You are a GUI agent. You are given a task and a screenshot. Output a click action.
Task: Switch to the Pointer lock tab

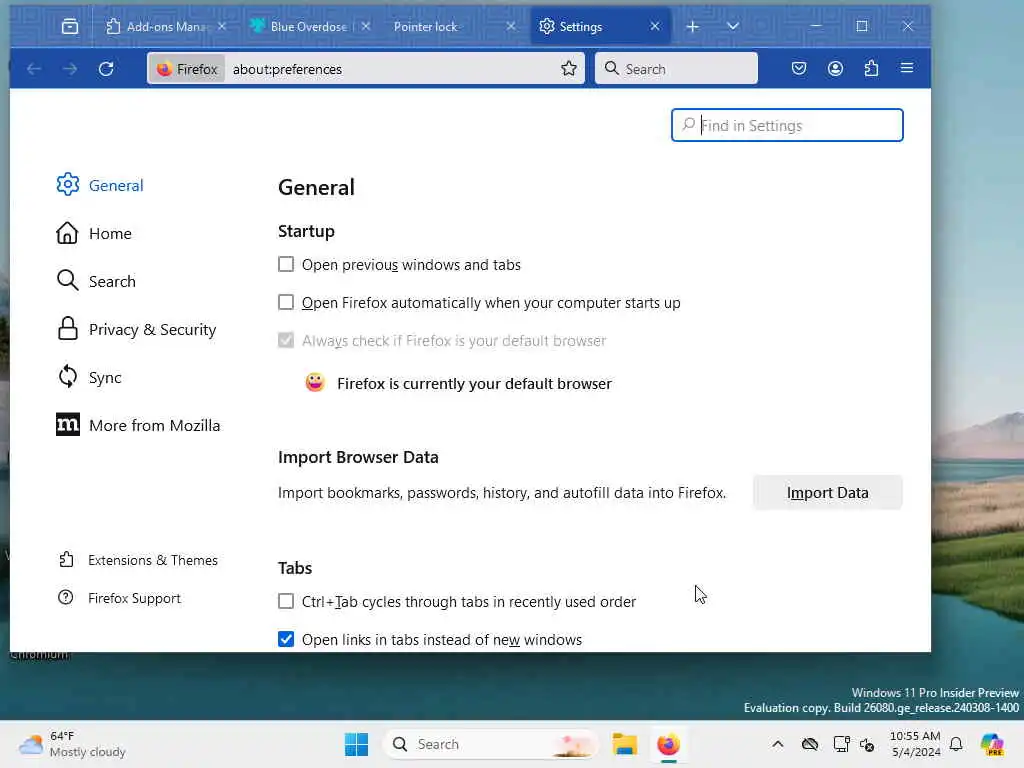point(426,26)
